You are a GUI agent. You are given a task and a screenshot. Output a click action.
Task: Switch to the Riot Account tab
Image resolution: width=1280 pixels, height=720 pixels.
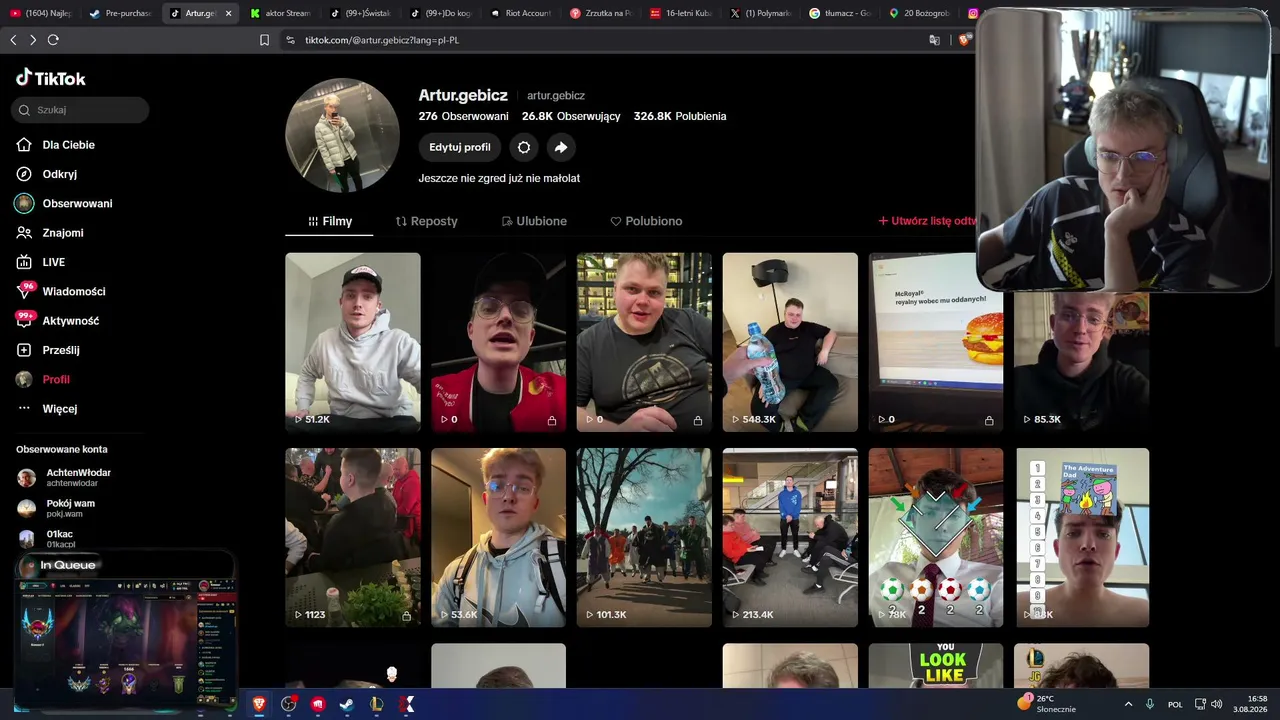(x=522, y=13)
